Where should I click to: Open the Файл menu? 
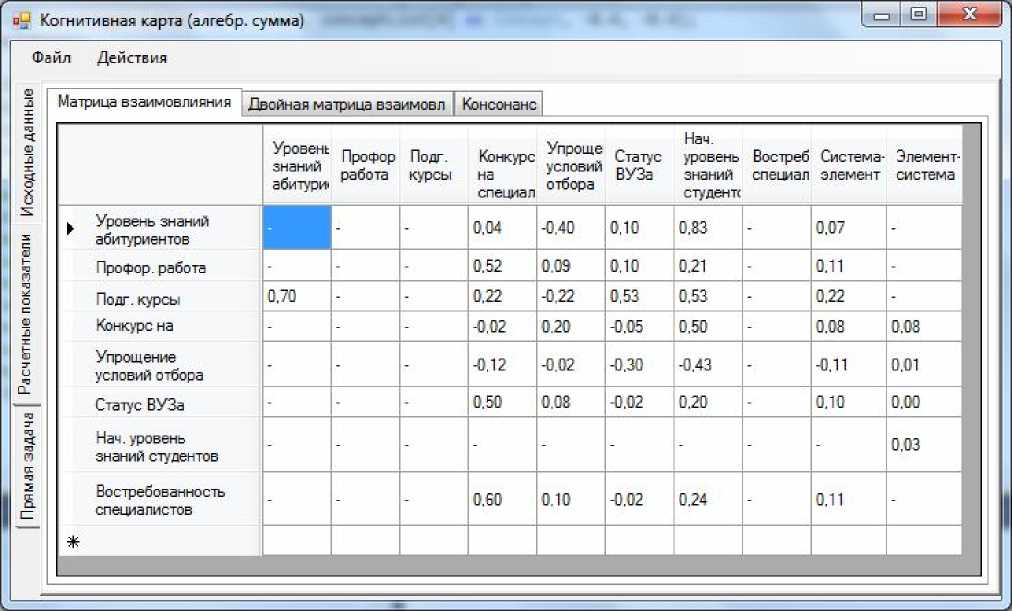pos(51,58)
